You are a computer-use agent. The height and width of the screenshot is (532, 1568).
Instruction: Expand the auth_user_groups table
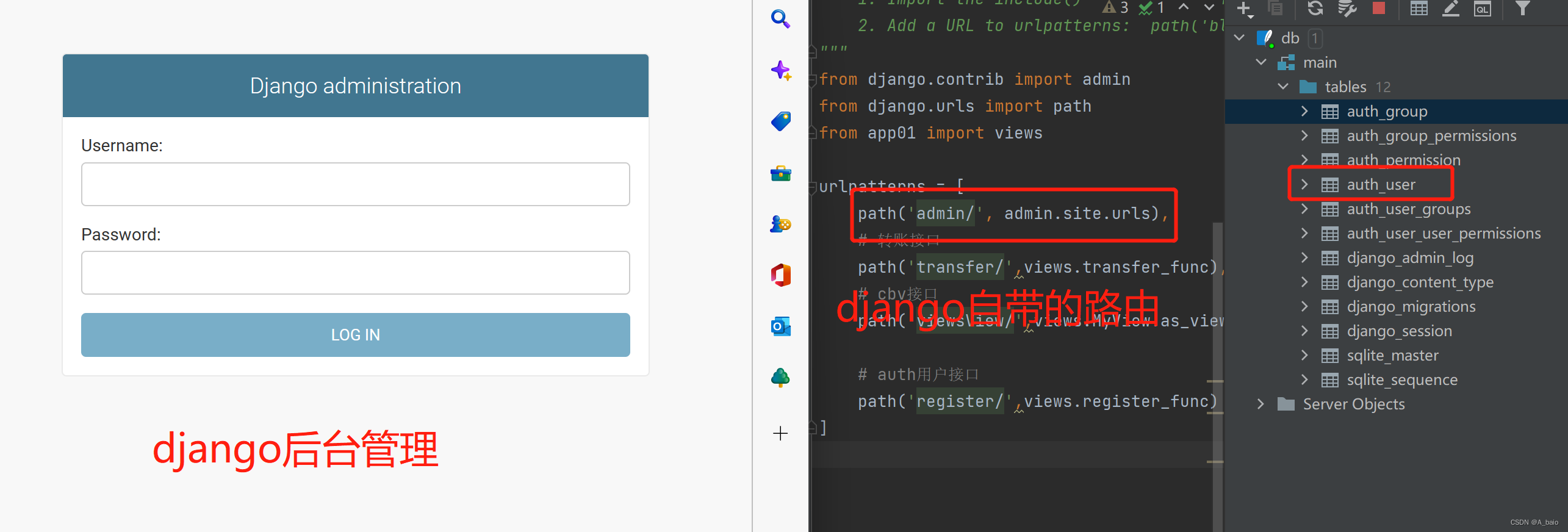(1304, 209)
